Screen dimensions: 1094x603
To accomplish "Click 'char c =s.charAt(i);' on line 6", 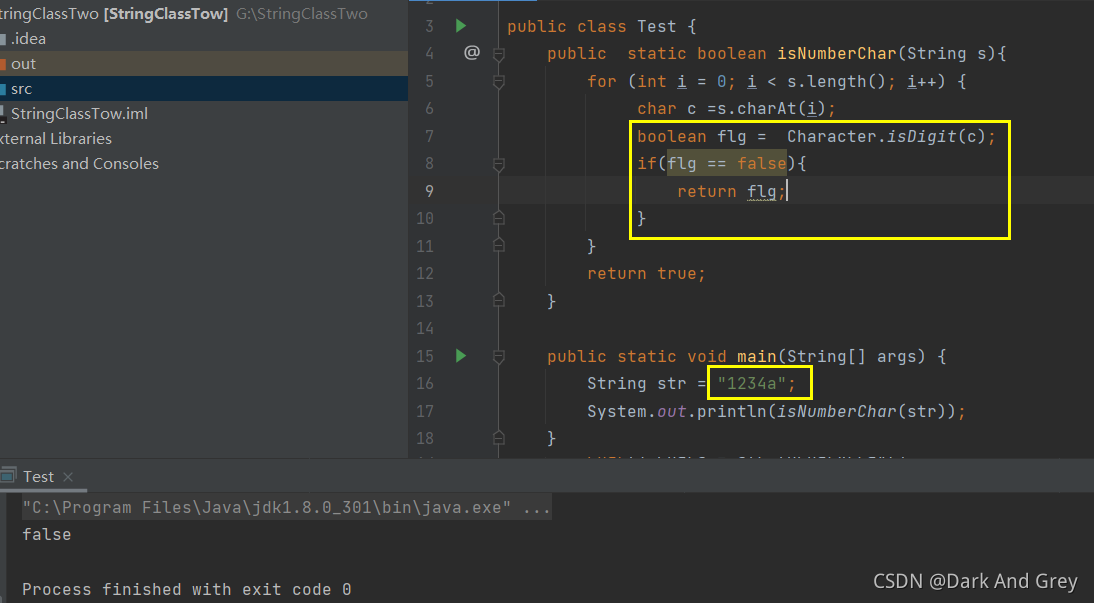I will coord(736,109).
